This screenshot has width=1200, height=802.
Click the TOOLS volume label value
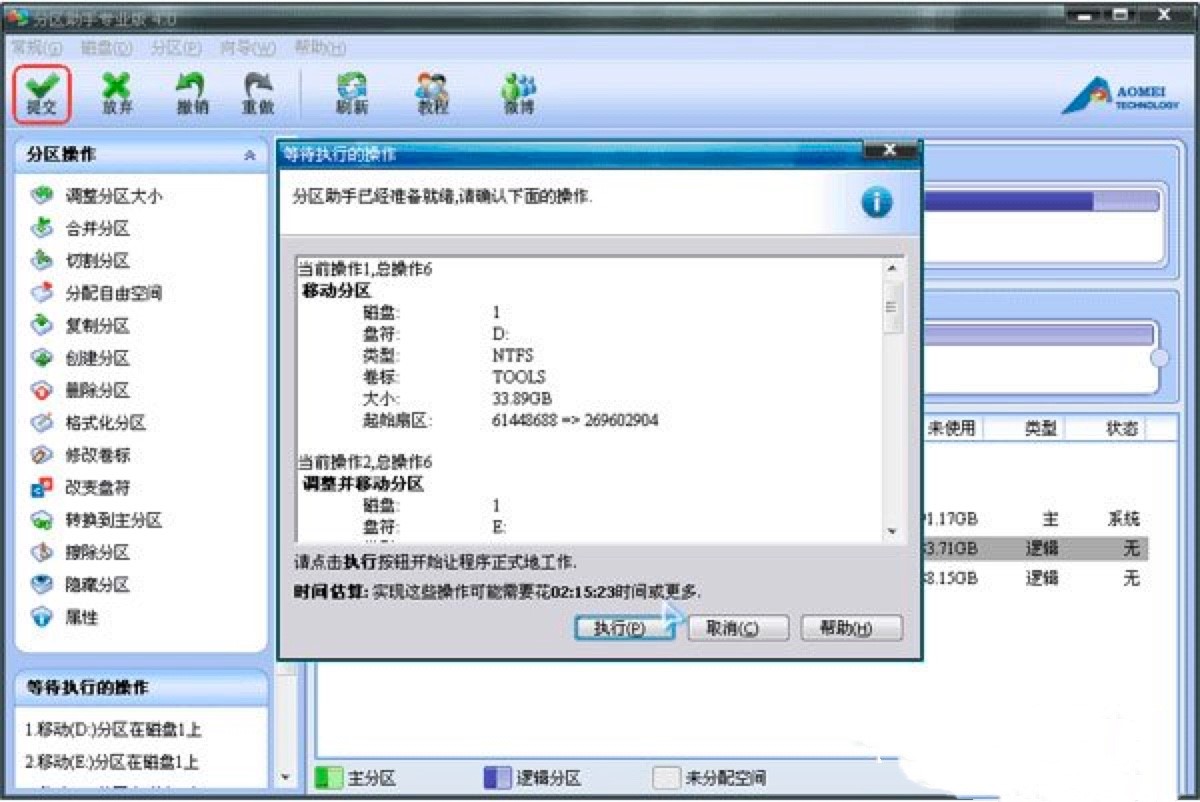click(x=520, y=377)
